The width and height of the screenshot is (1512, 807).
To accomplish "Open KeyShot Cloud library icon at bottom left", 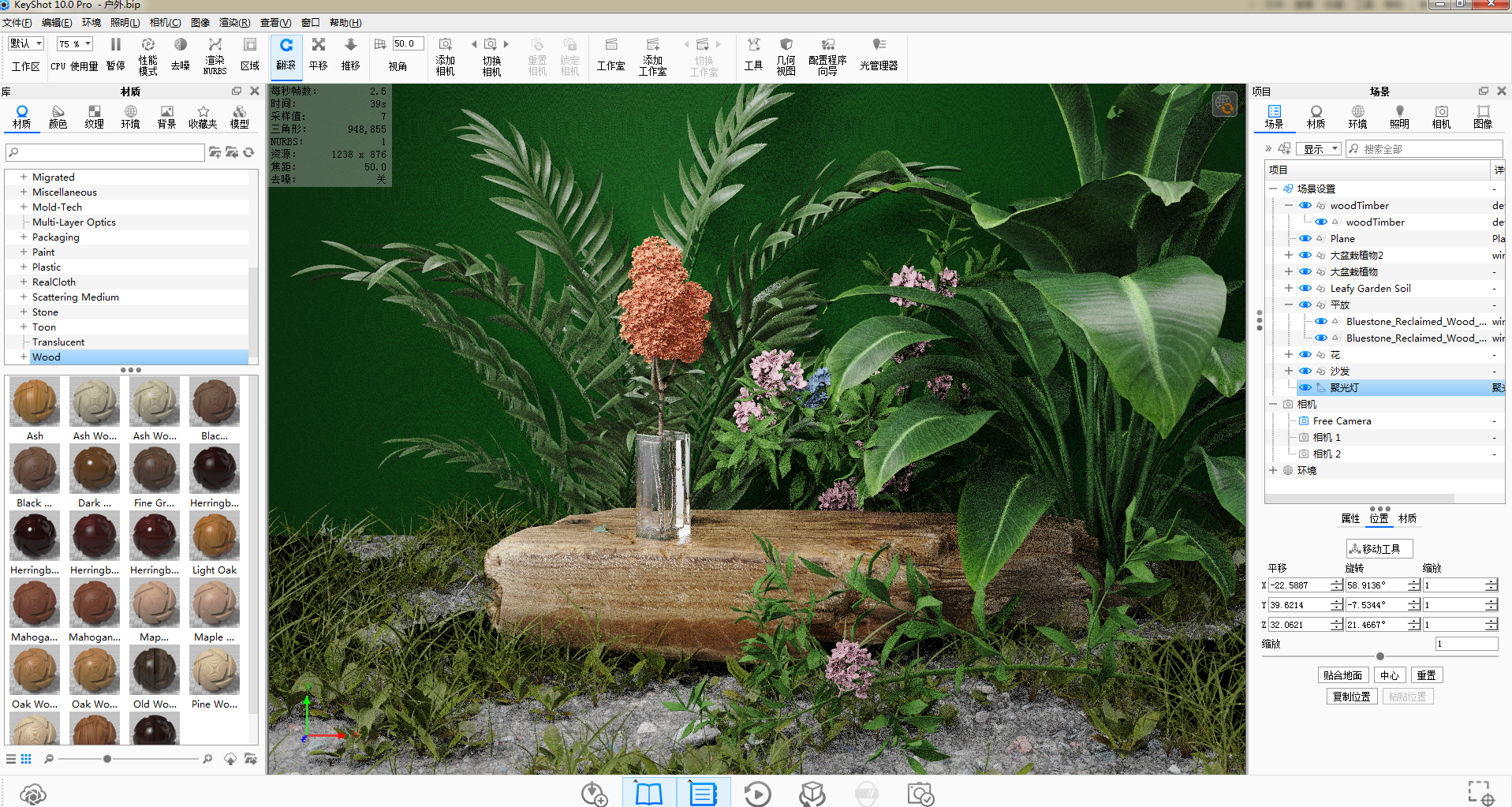I will 33,794.
